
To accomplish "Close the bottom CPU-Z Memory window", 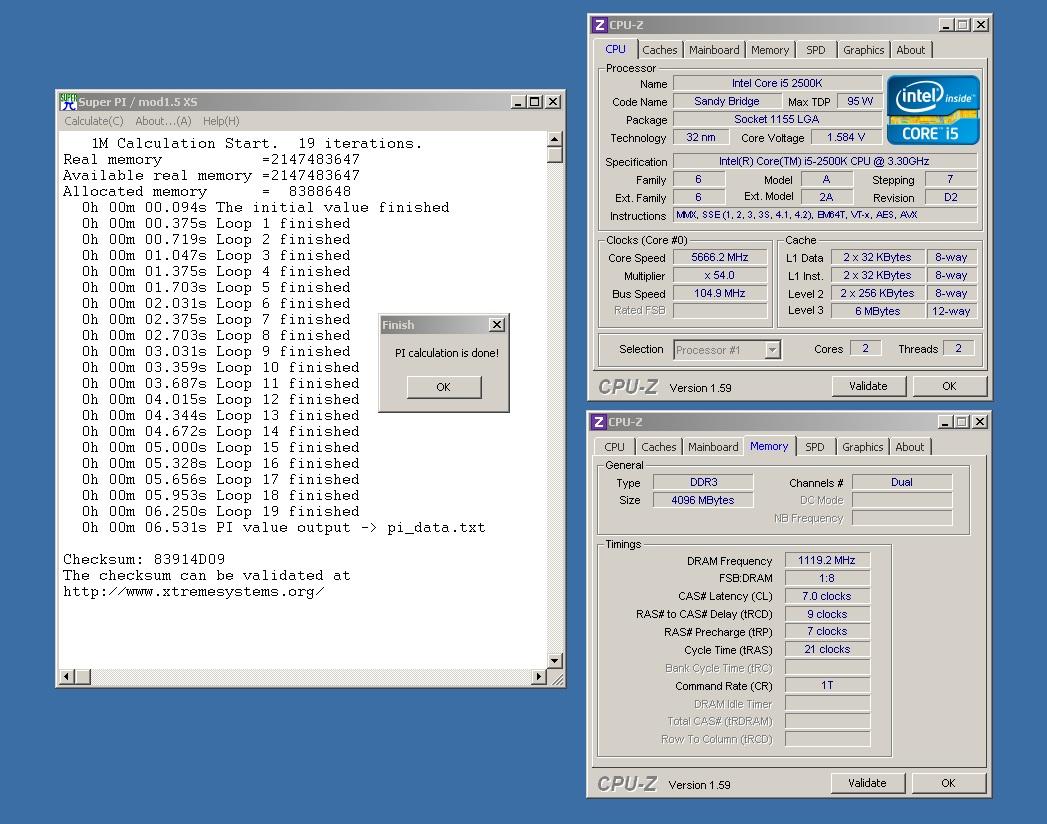I will point(980,422).
